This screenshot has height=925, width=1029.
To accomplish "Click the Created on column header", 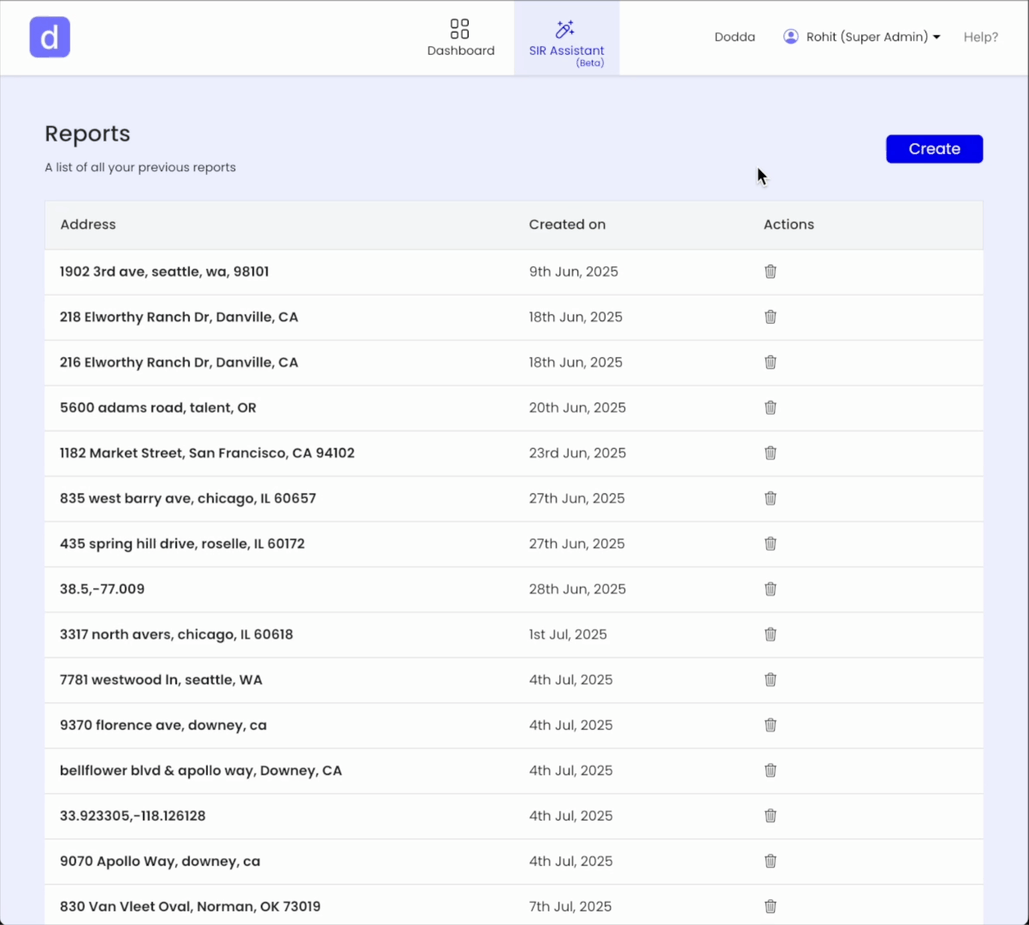I will (567, 224).
